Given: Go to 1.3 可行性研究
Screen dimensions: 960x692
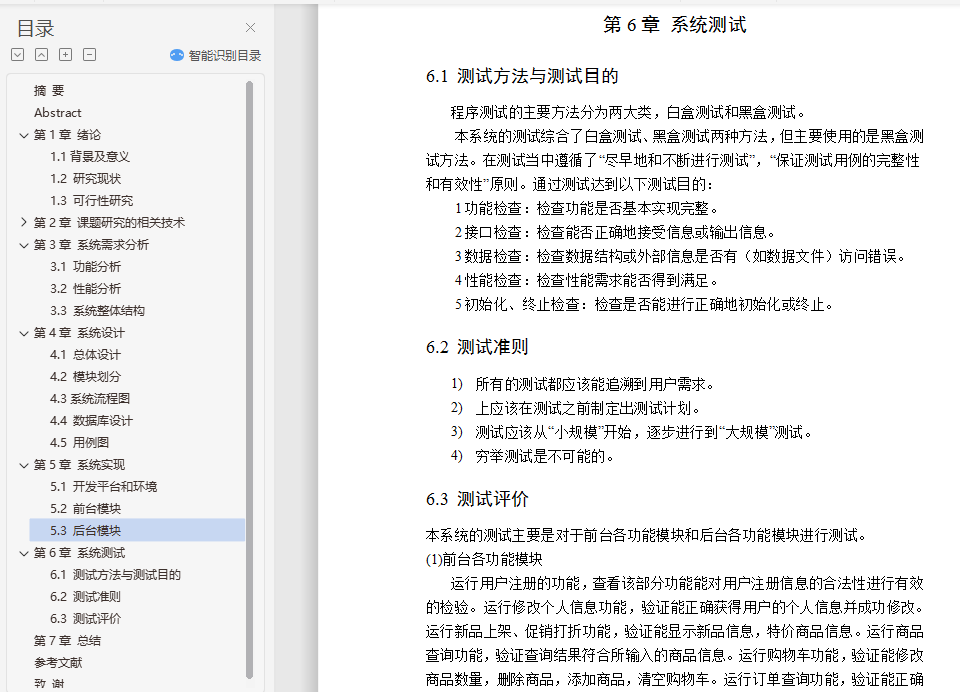Looking at the screenshot, I should coord(91,201).
